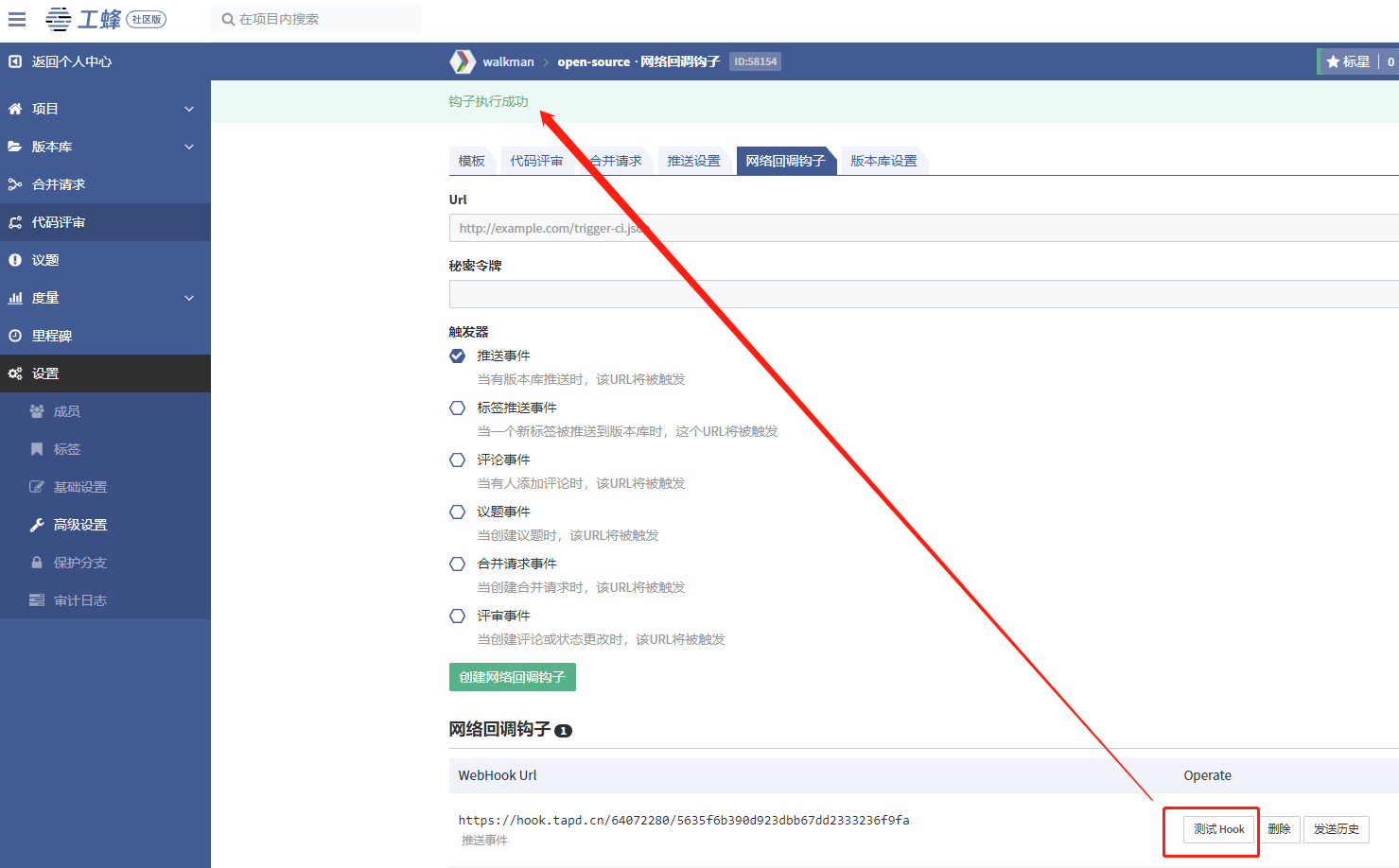Switch to the 模板 tab
This screenshot has height=868, width=1399.
471,161
